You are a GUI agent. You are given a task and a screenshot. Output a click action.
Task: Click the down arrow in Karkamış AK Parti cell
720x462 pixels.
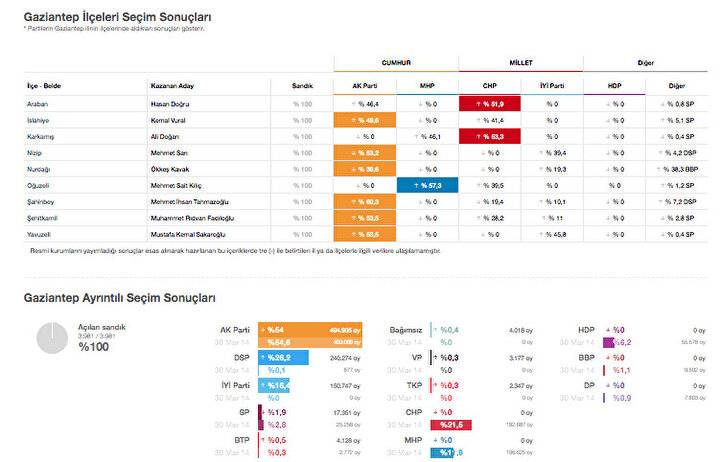coord(353,136)
